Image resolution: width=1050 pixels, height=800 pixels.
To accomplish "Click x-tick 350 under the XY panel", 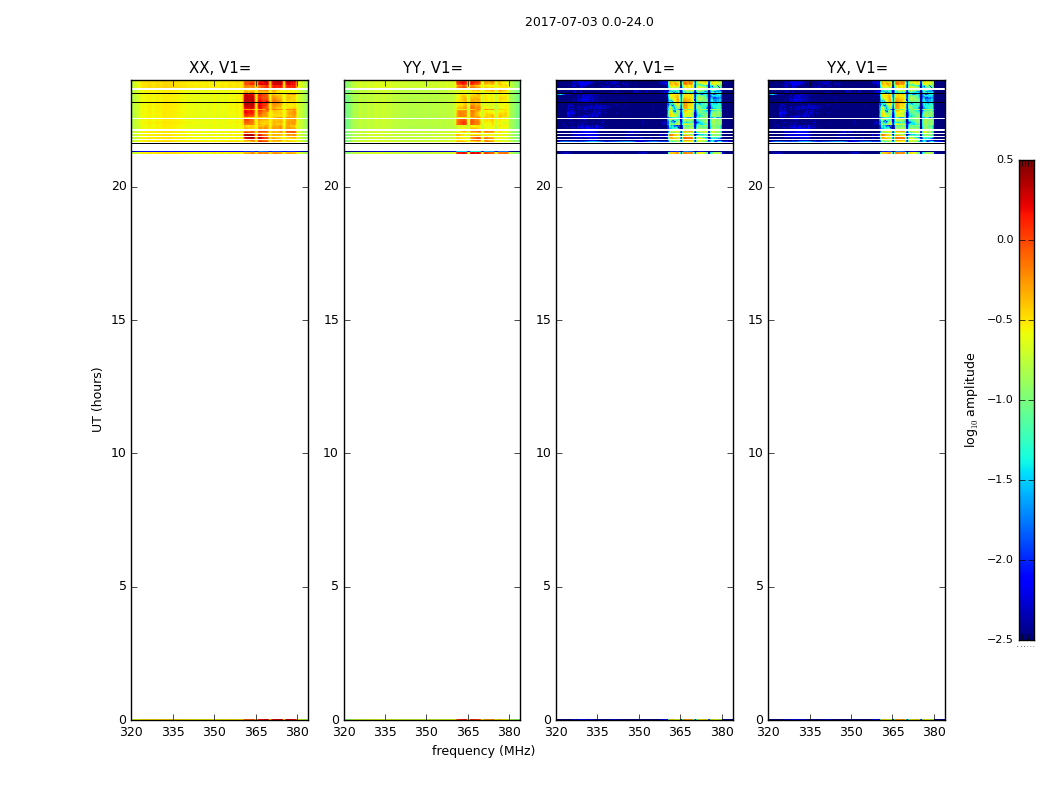I will tap(639, 732).
